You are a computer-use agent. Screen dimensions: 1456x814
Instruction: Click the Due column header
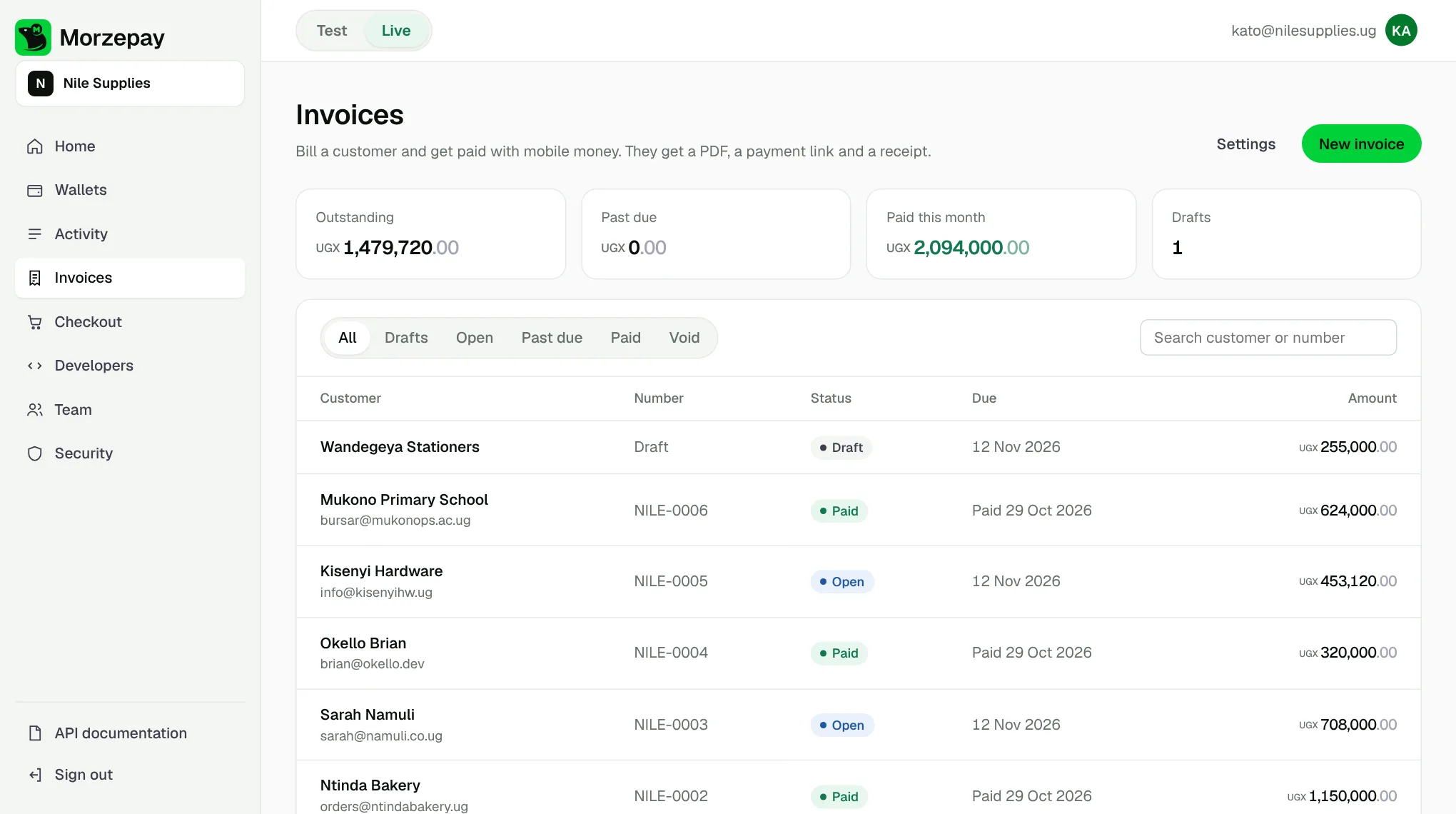pos(984,398)
